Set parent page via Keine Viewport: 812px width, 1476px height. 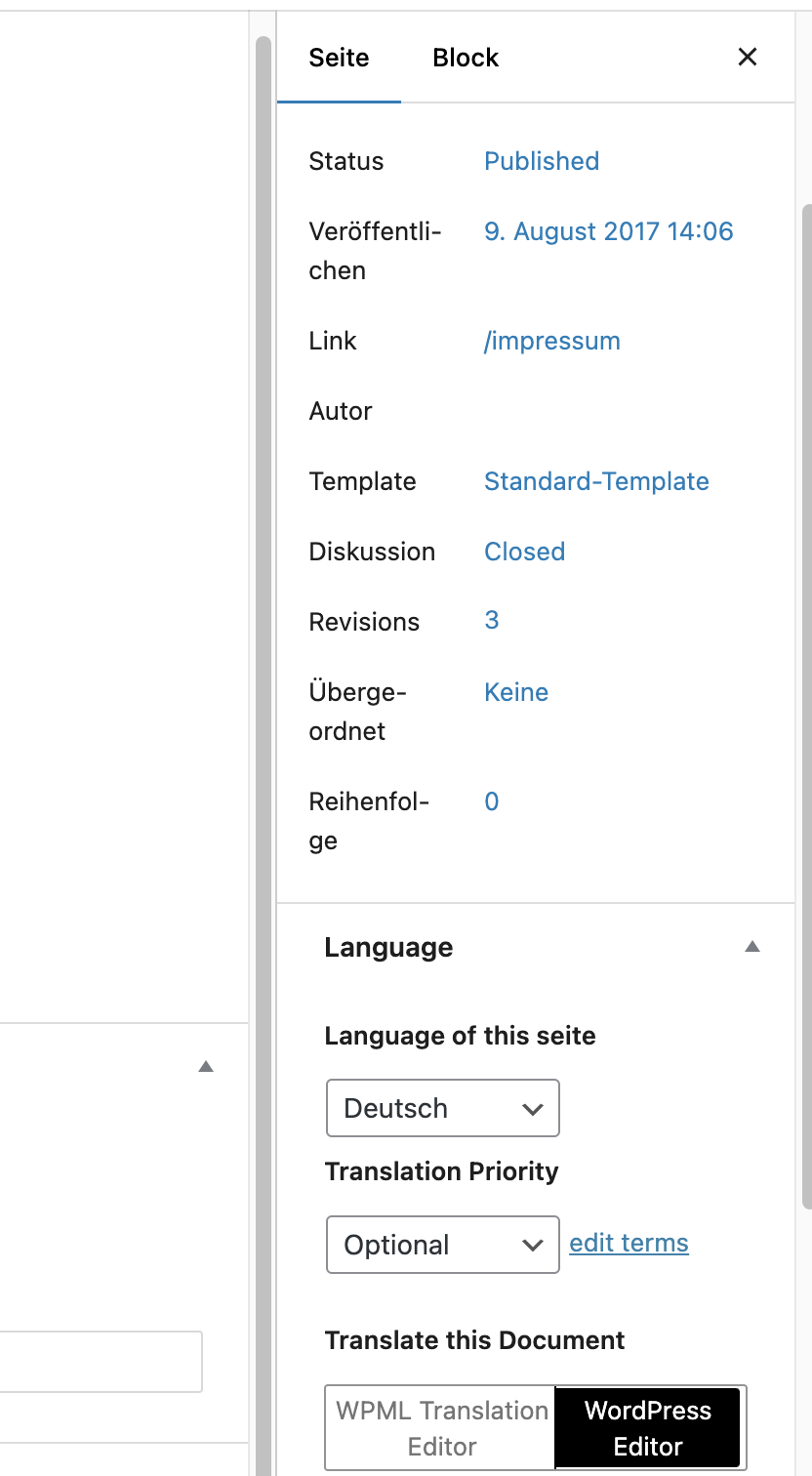coord(516,692)
